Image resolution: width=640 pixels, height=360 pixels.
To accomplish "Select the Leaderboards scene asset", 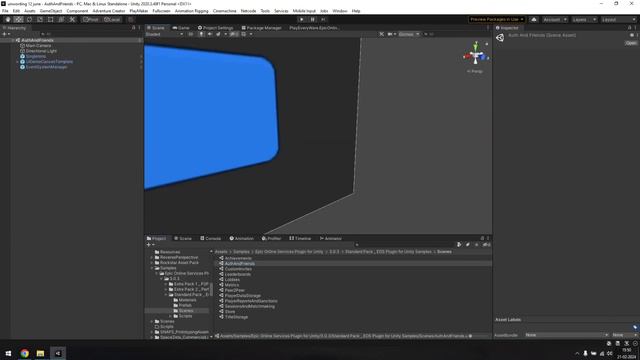I will [238, 274].
